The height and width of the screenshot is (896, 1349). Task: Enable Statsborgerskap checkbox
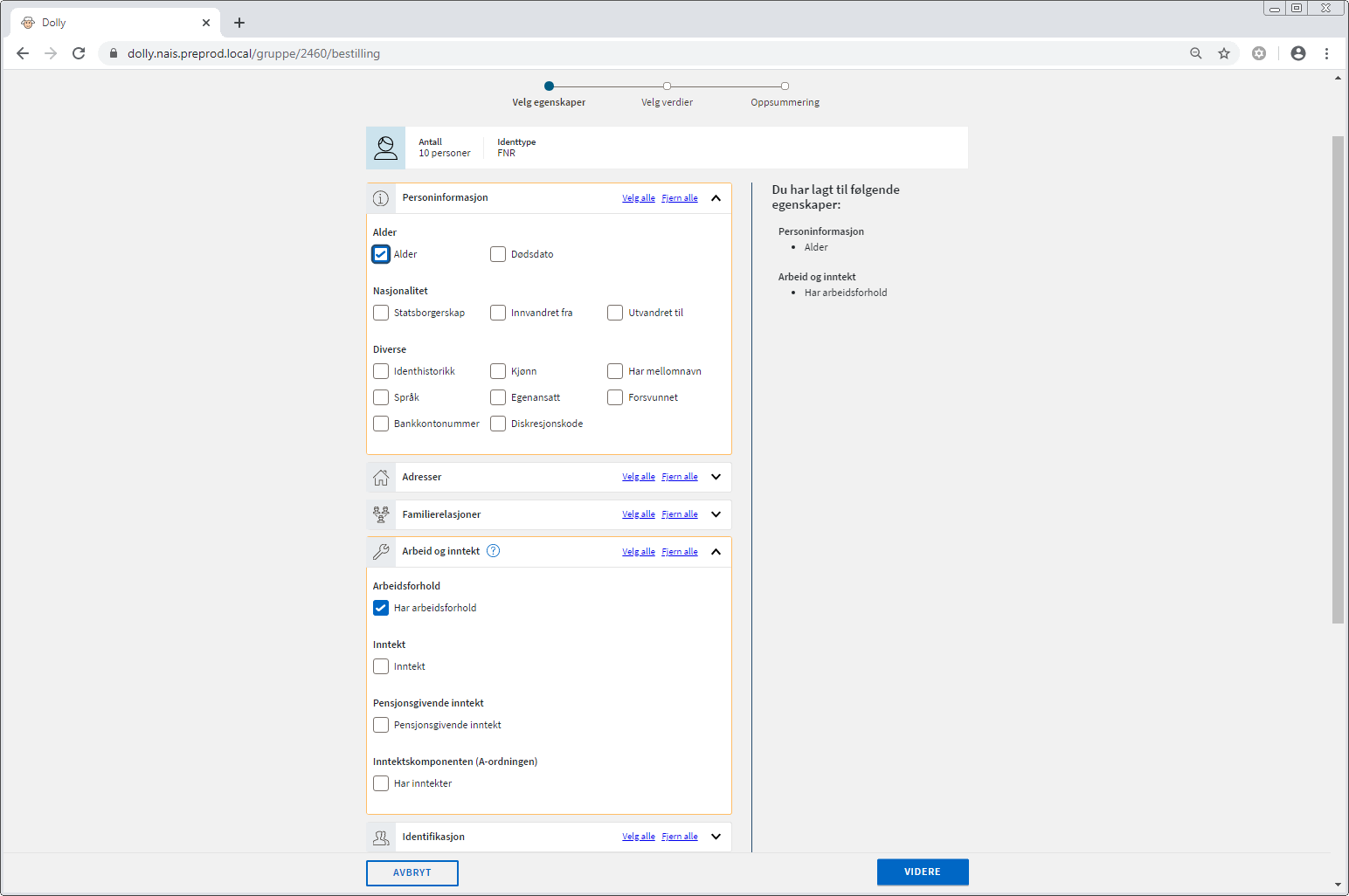pos(381,313)
